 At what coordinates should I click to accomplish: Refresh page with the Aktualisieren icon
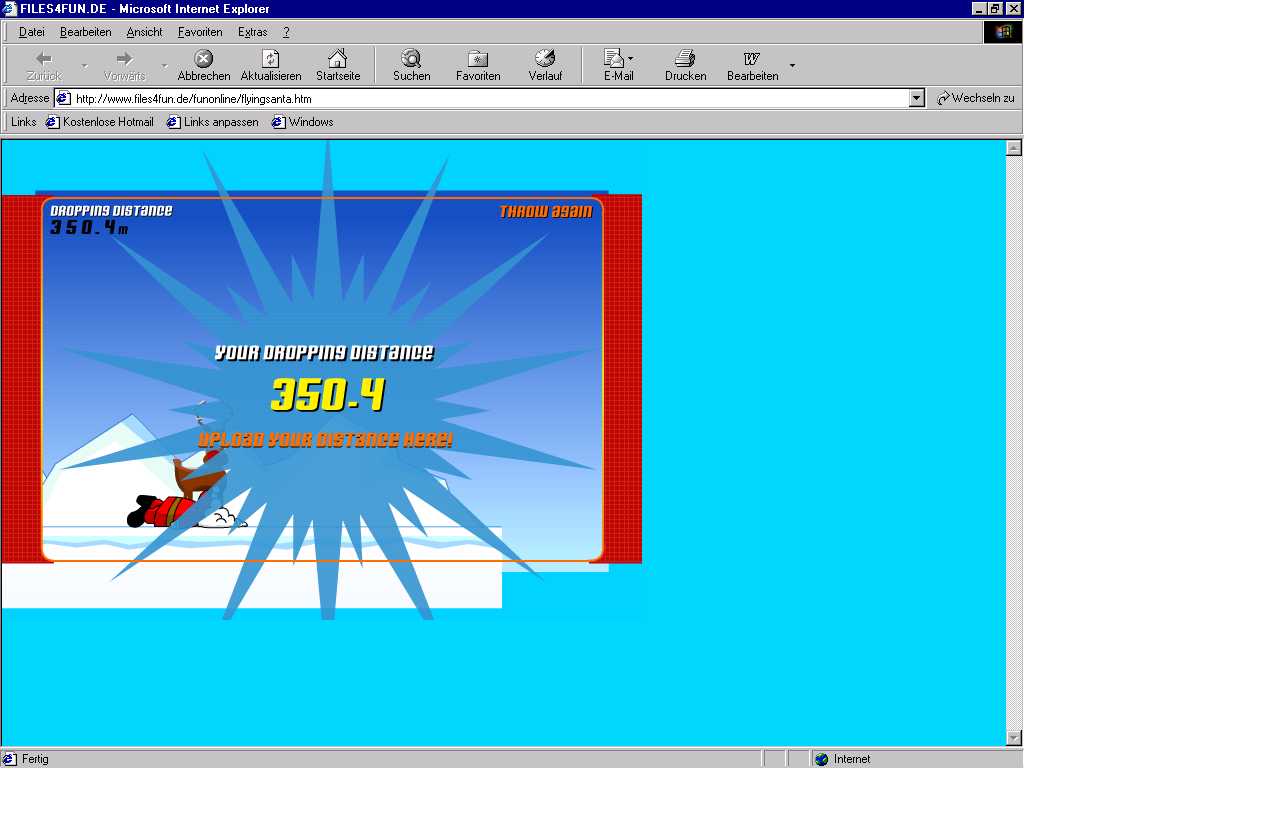(270, 59)
